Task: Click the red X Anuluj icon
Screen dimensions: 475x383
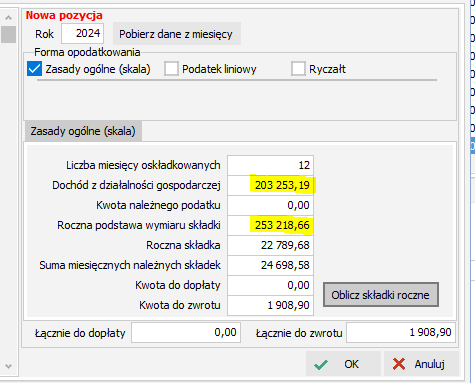Action: (399, 364)
